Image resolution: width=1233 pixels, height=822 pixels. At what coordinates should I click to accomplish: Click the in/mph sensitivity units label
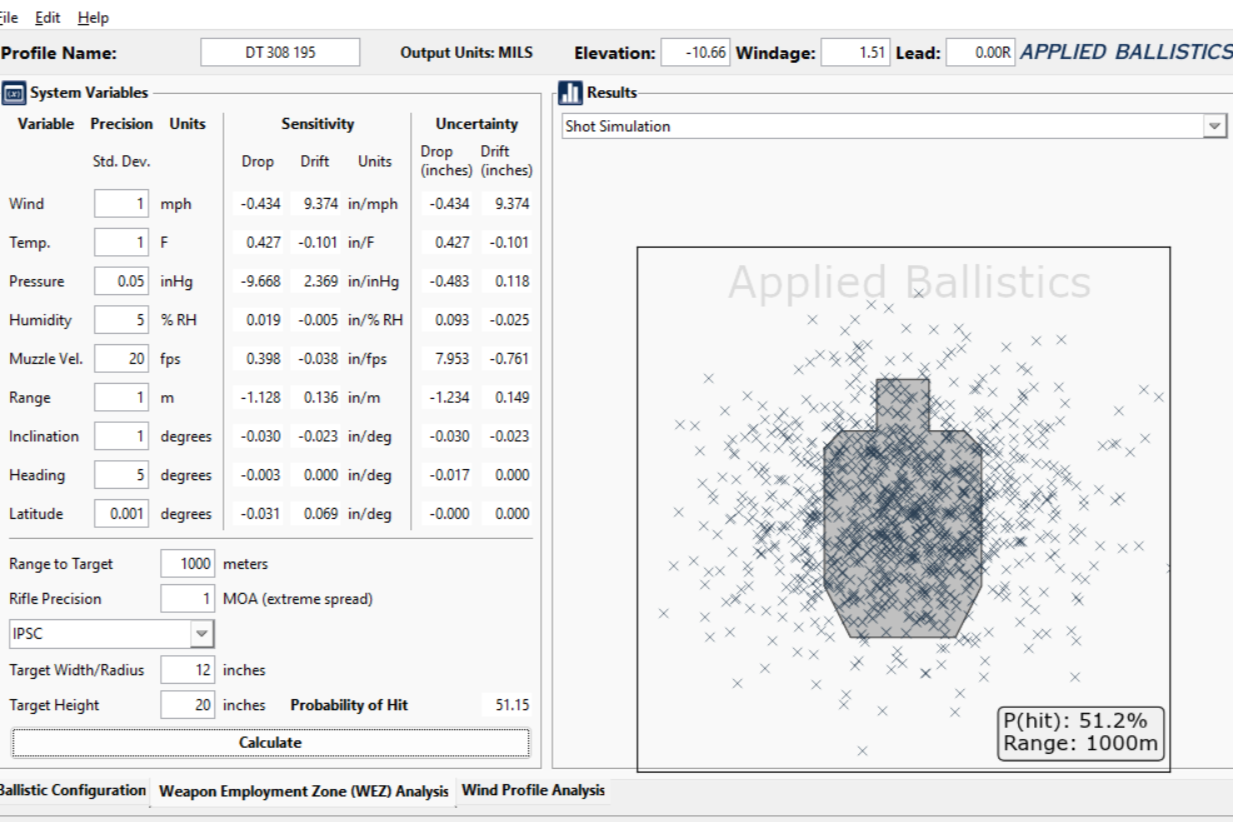373,203
